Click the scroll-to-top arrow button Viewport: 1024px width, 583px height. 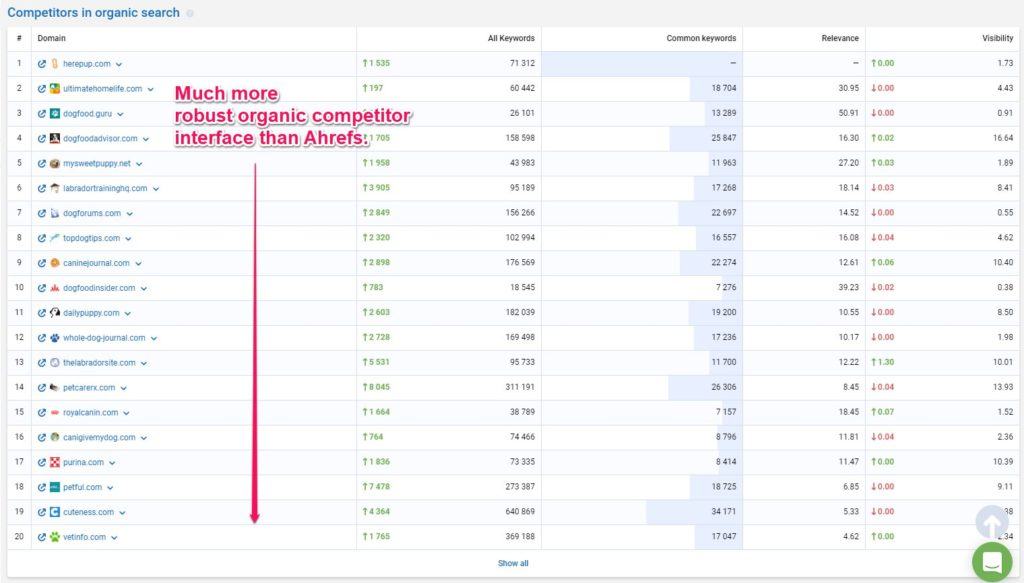(x=992, y=522)
